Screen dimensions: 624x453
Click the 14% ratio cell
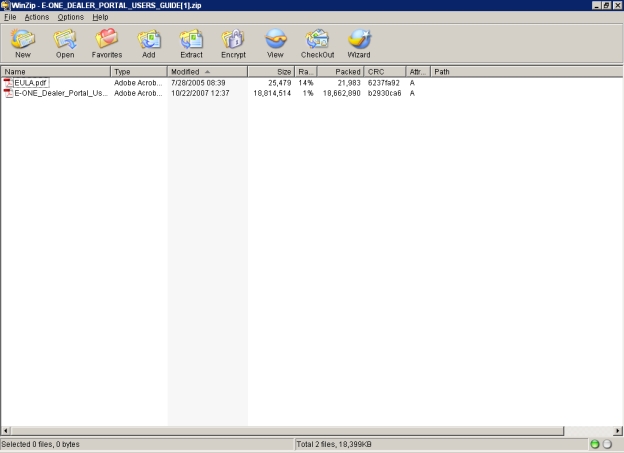pos(306,83)
